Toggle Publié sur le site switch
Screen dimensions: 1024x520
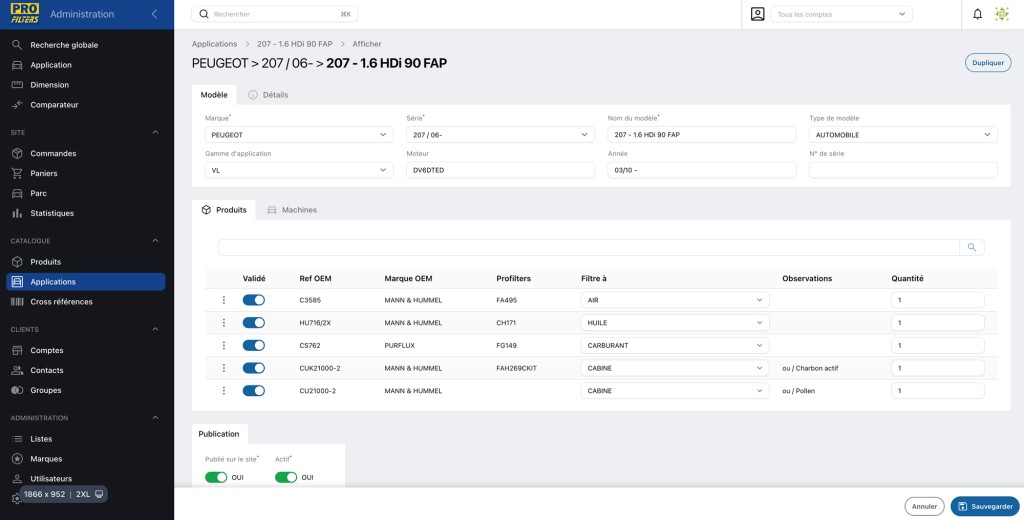[x=216, y=478]
